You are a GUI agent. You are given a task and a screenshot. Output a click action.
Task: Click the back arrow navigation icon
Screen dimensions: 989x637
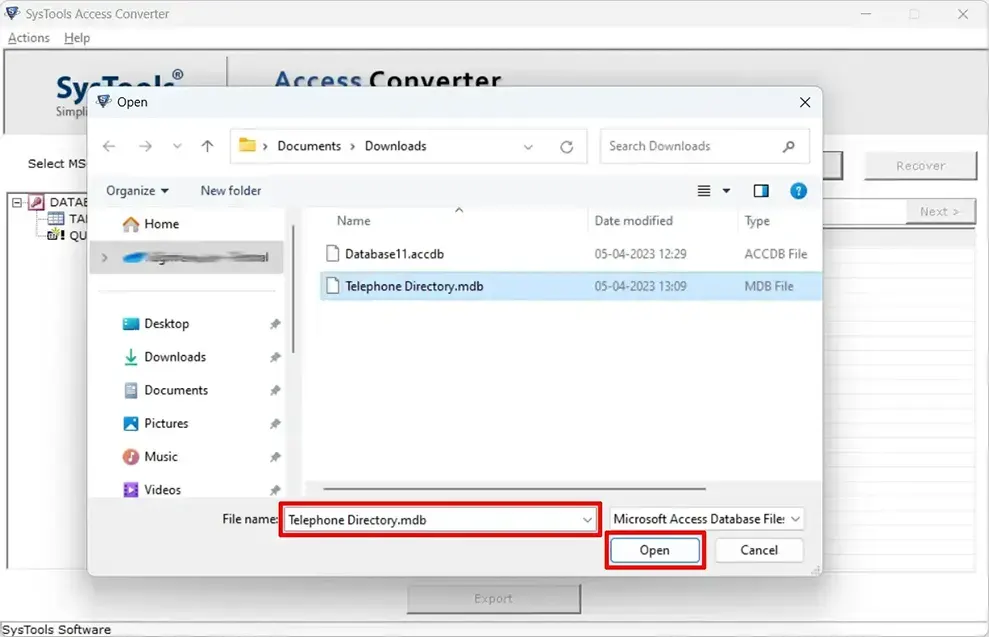109,146
